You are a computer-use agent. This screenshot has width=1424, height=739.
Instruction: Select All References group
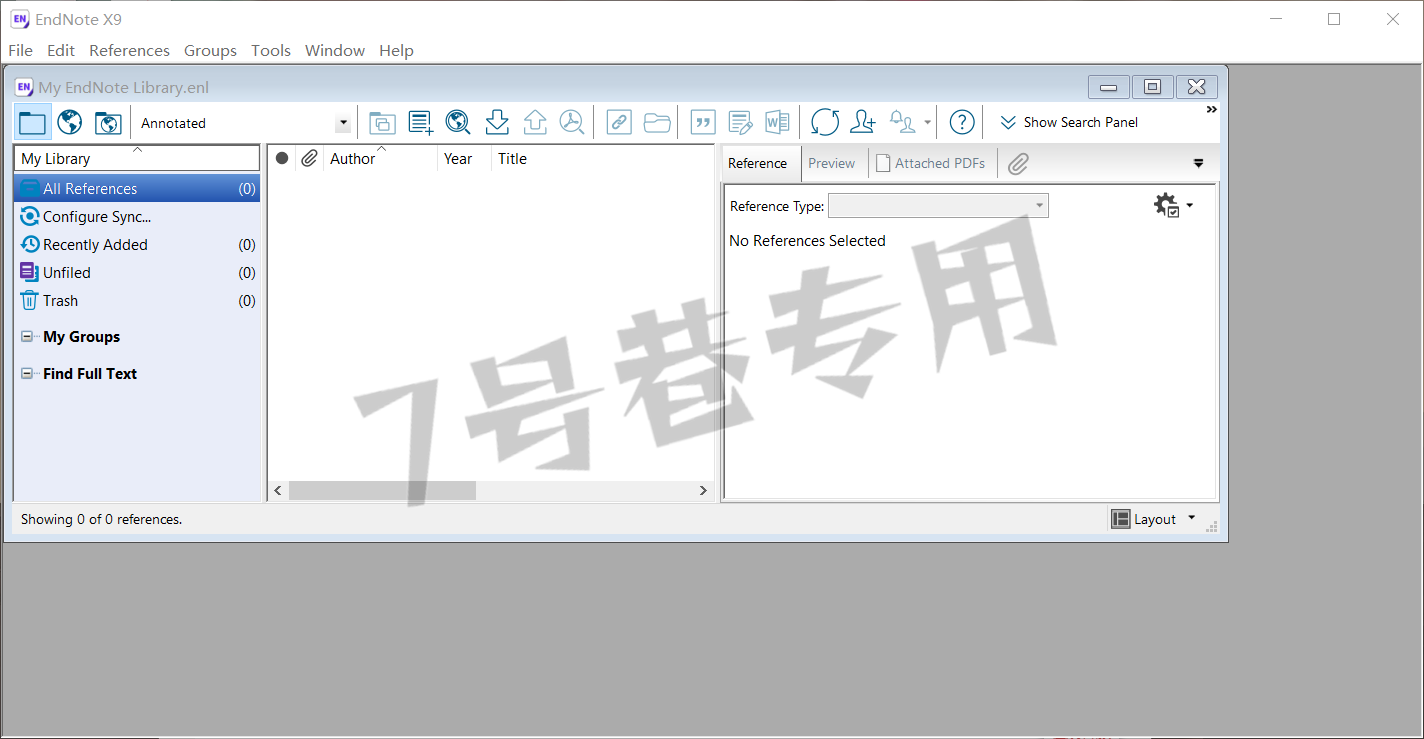pos(137,188)
